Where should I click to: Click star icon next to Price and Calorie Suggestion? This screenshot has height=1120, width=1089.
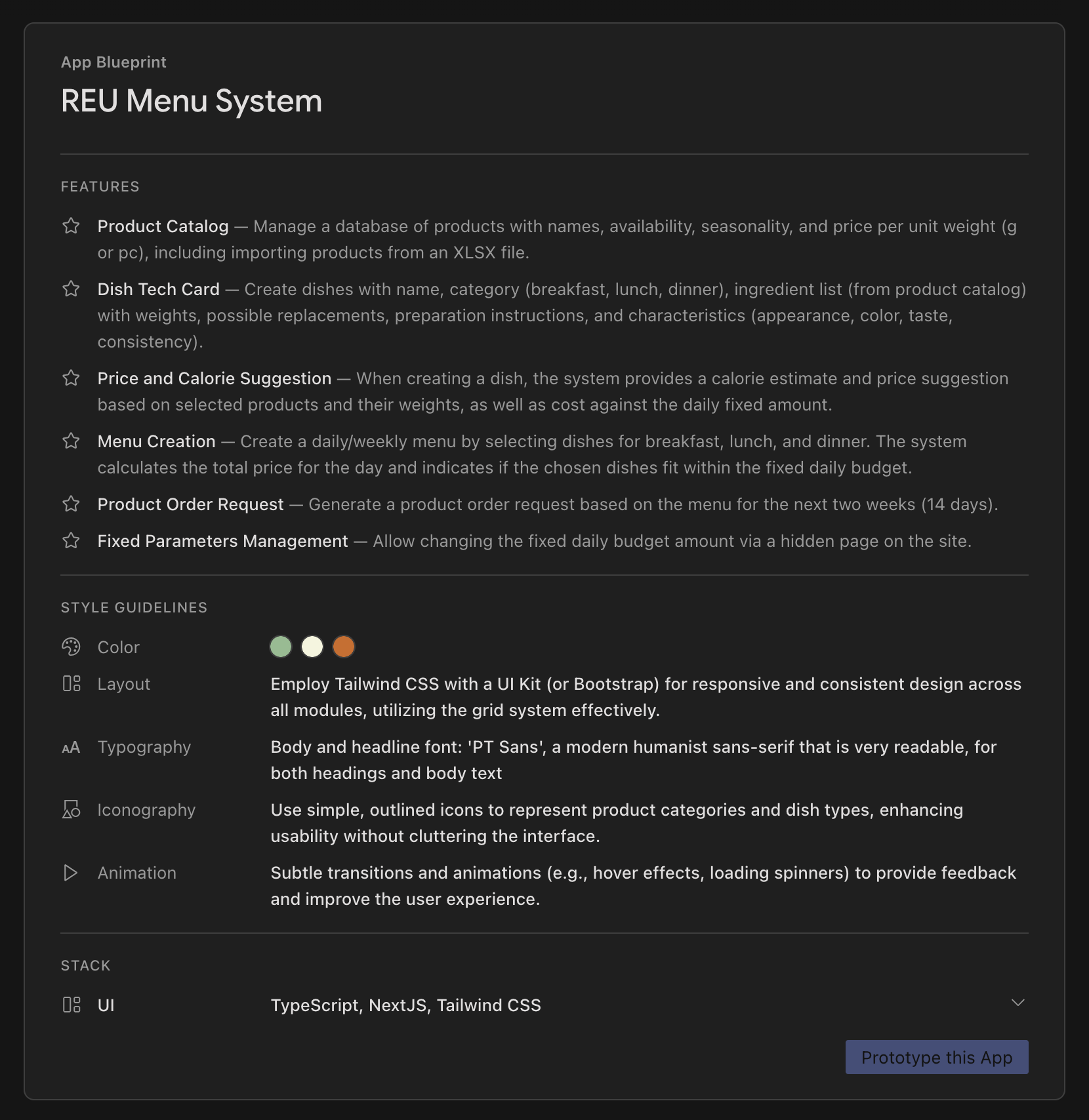click(71, 378)
